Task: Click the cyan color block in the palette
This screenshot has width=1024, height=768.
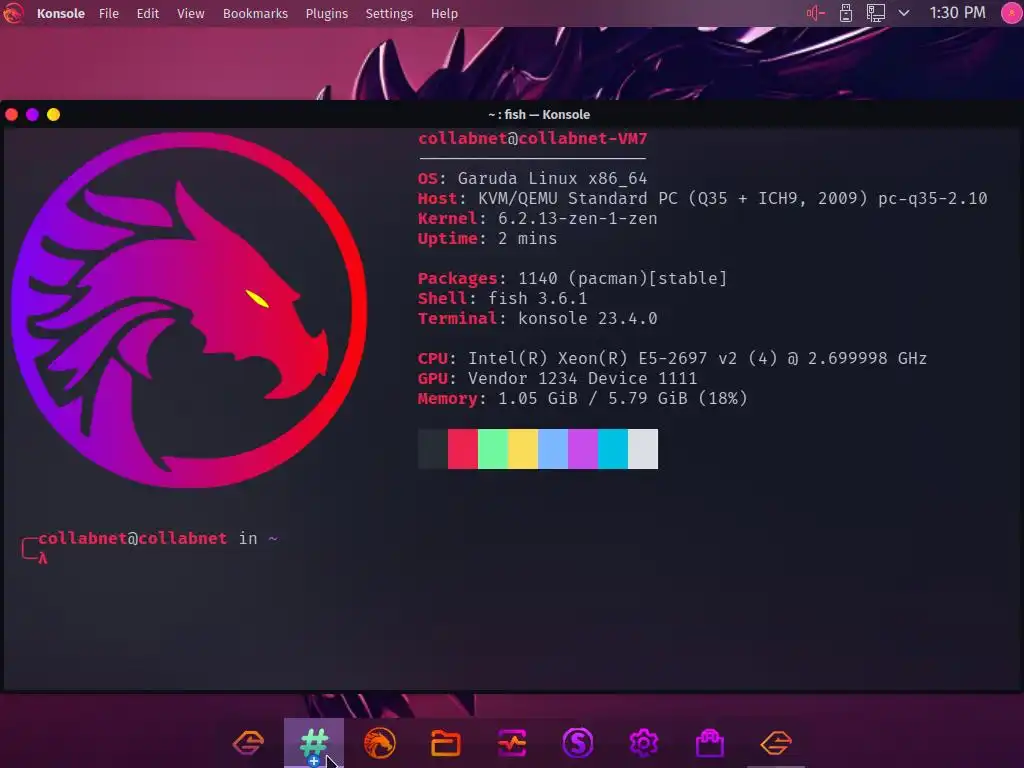Action: point(613,449)
